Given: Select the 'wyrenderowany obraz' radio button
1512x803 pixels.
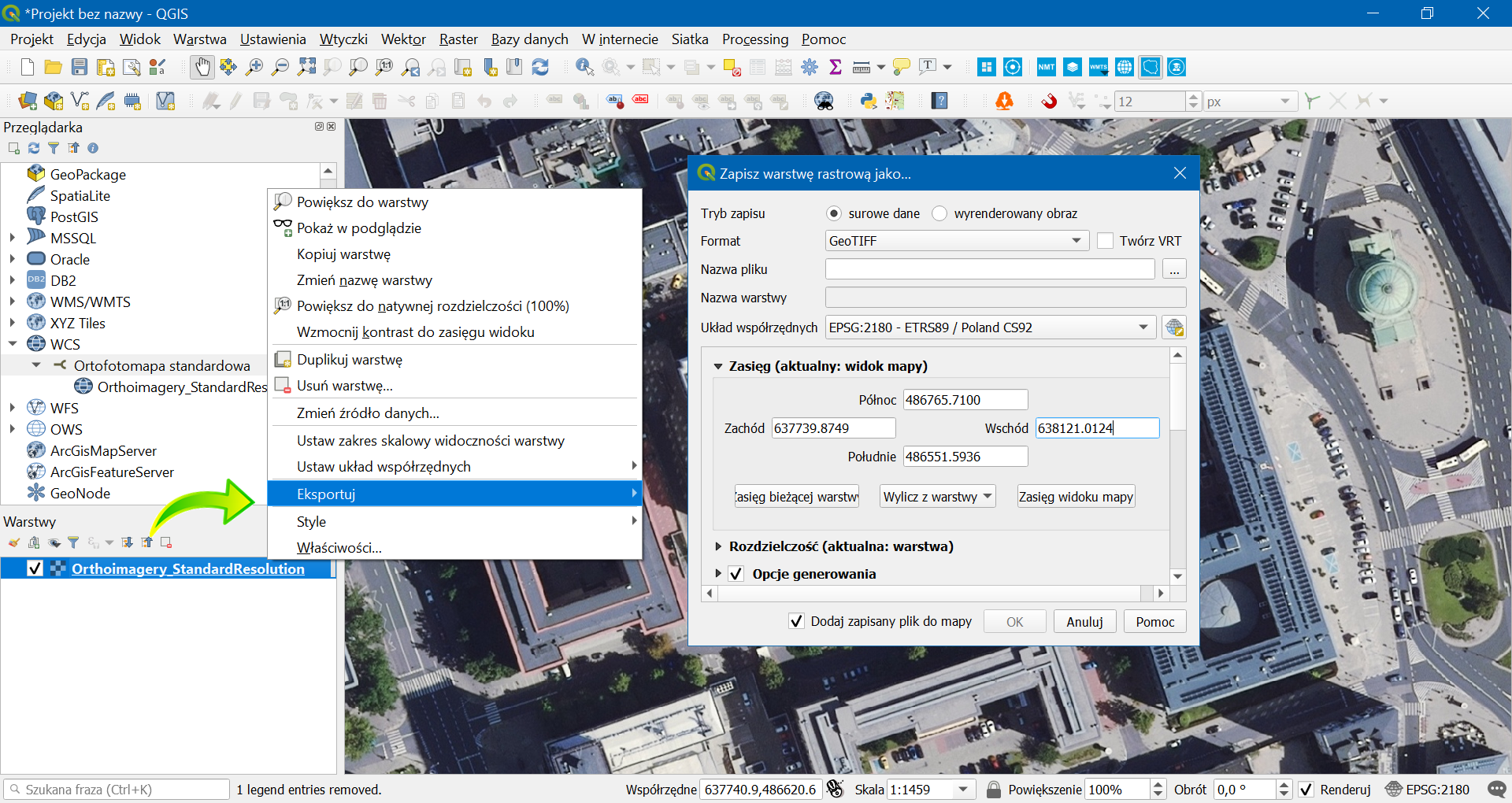Looking at the screenshot, I should coord(939,213).
